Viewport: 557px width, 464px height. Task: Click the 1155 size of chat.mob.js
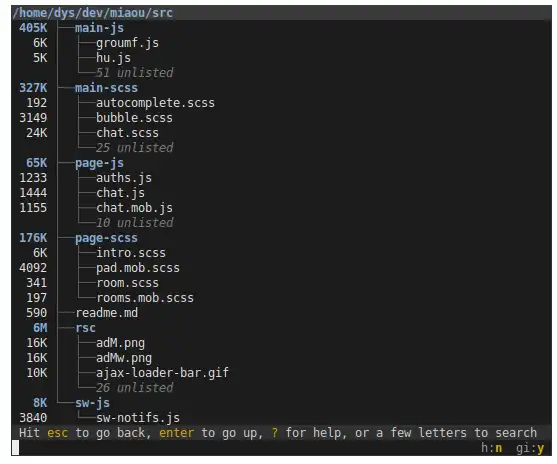coord(33,208)
